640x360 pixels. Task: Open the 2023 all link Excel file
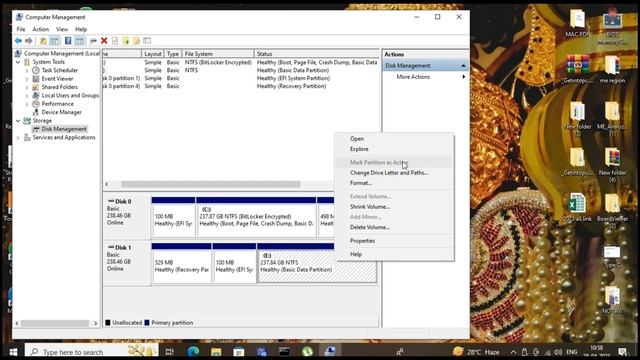[578, 207]
